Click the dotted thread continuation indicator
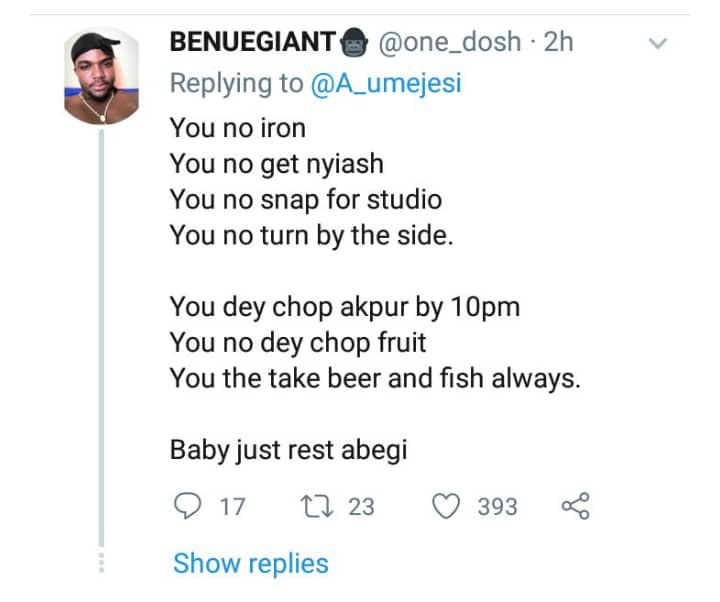The image size is (720, 602). [100, 563]
